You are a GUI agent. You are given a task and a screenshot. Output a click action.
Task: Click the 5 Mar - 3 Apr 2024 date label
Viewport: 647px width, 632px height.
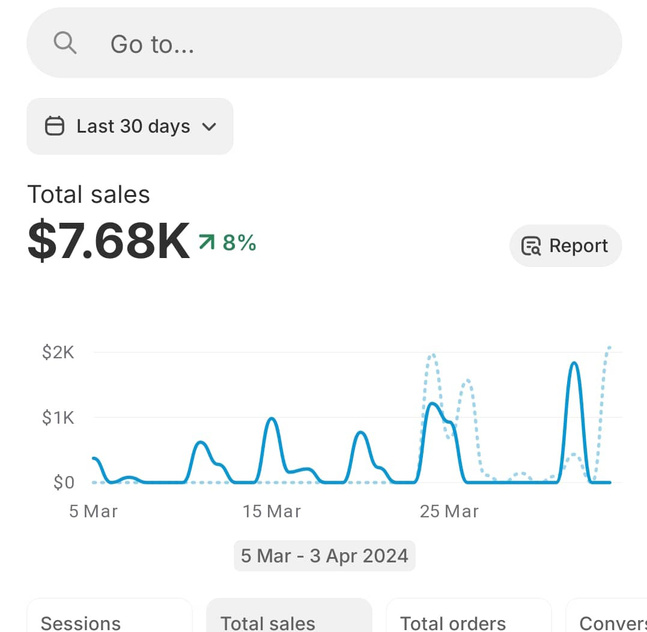coord(325,556)
